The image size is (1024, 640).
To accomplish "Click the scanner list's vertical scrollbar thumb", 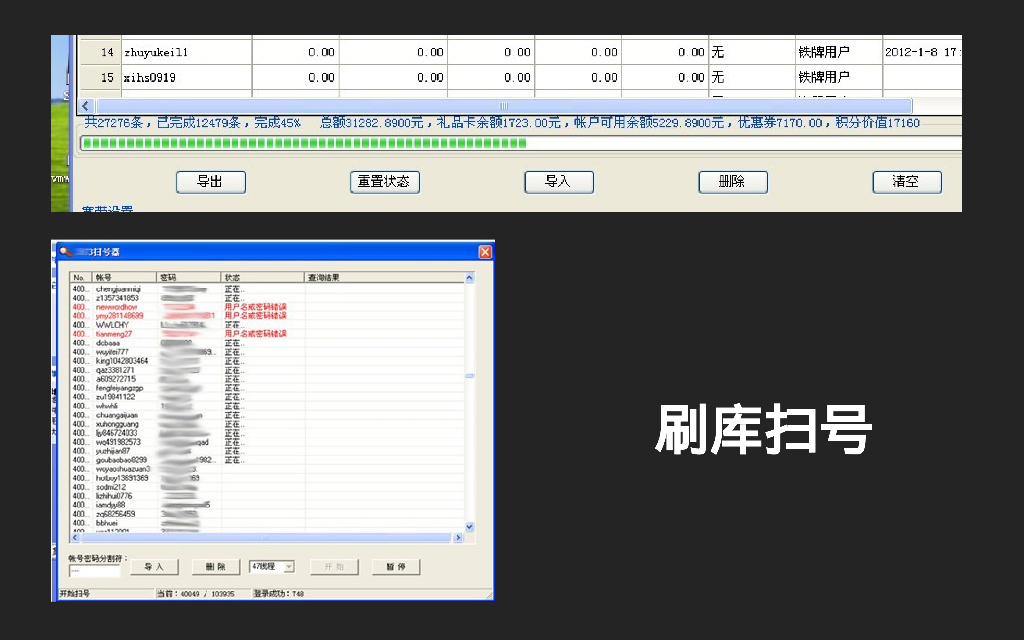I will coord(469,376).
